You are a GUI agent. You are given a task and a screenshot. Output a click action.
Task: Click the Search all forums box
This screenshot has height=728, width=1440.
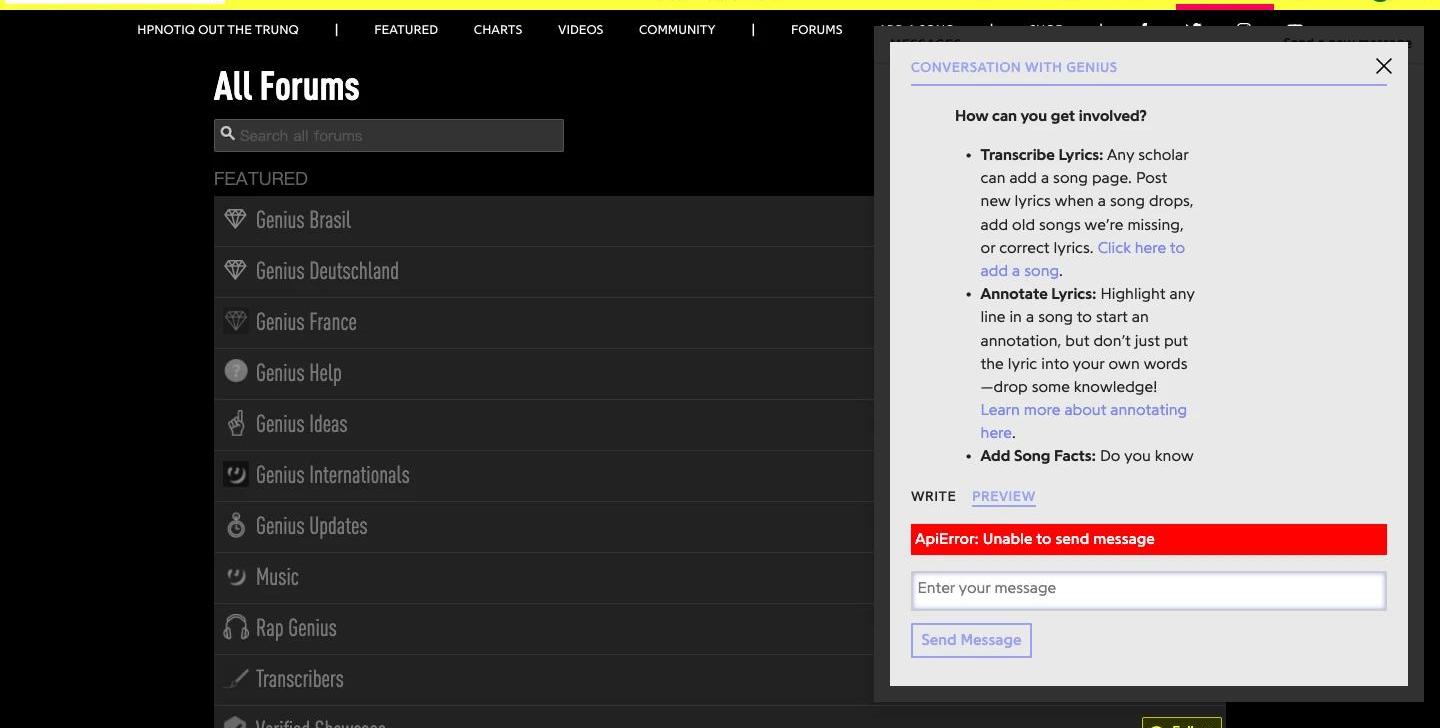pyautogui.click(x=390, y=136)
